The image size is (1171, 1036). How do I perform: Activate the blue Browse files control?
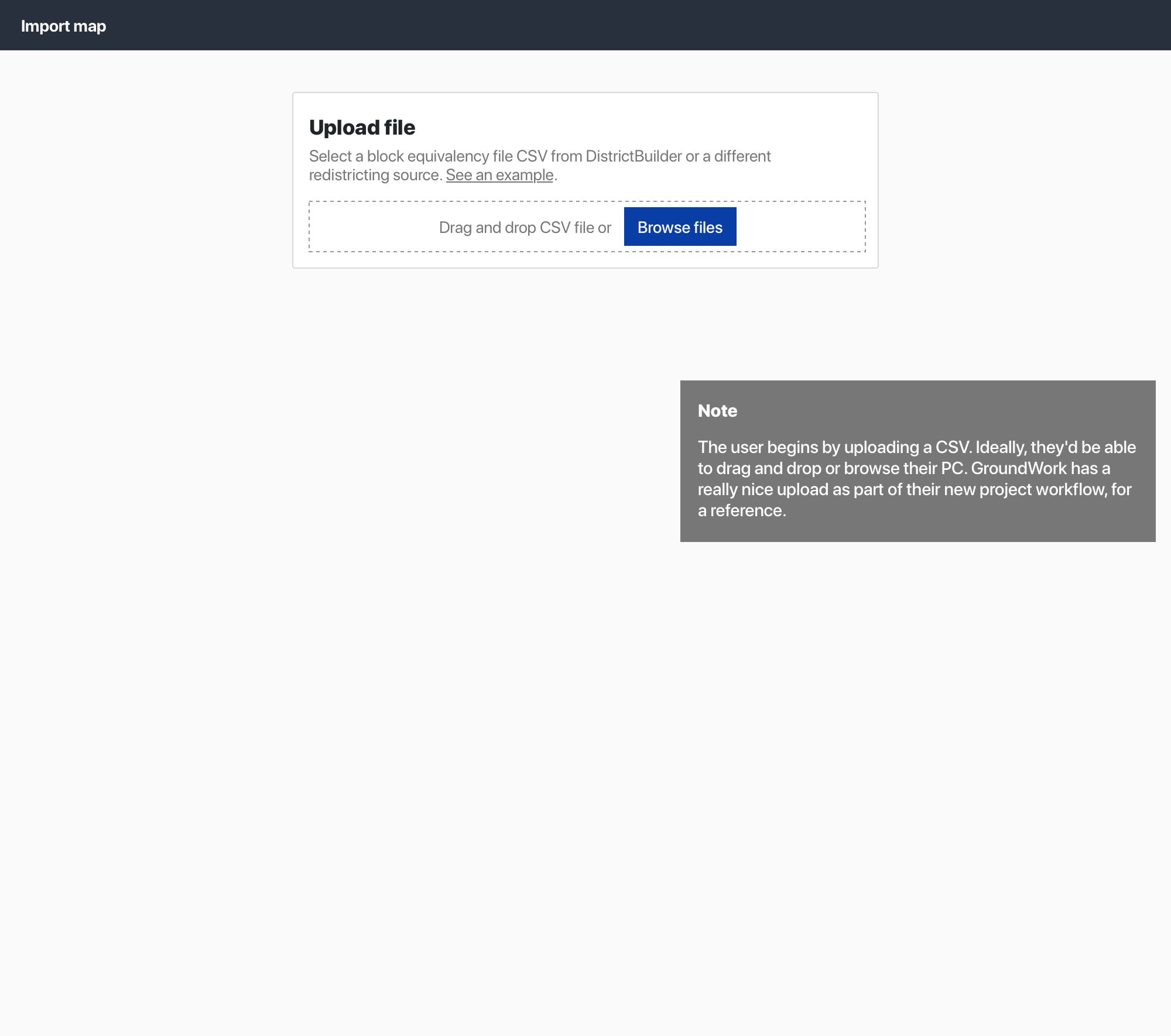[680, 227]
